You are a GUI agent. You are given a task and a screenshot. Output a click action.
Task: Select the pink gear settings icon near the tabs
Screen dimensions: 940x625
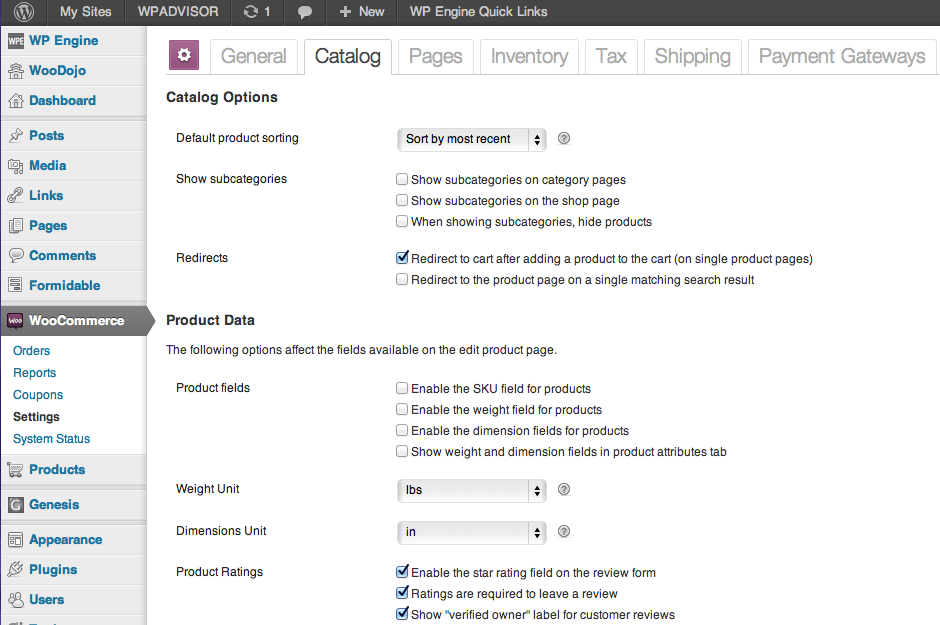click(184, 56)
